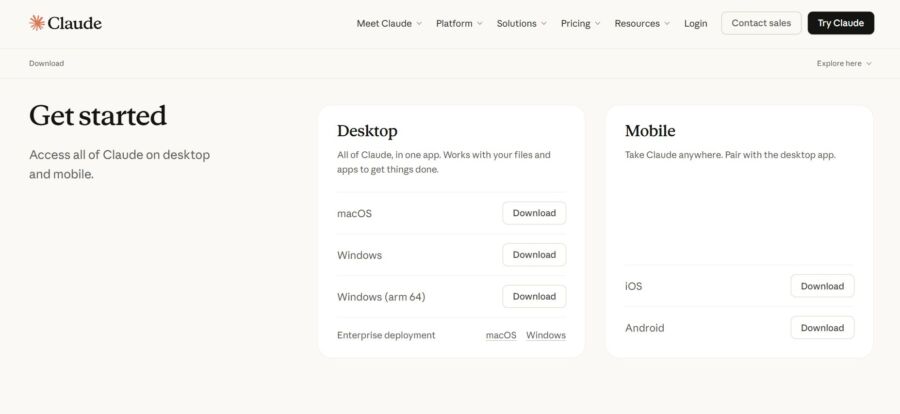Click the Contact sales button

tap(761, 23)
